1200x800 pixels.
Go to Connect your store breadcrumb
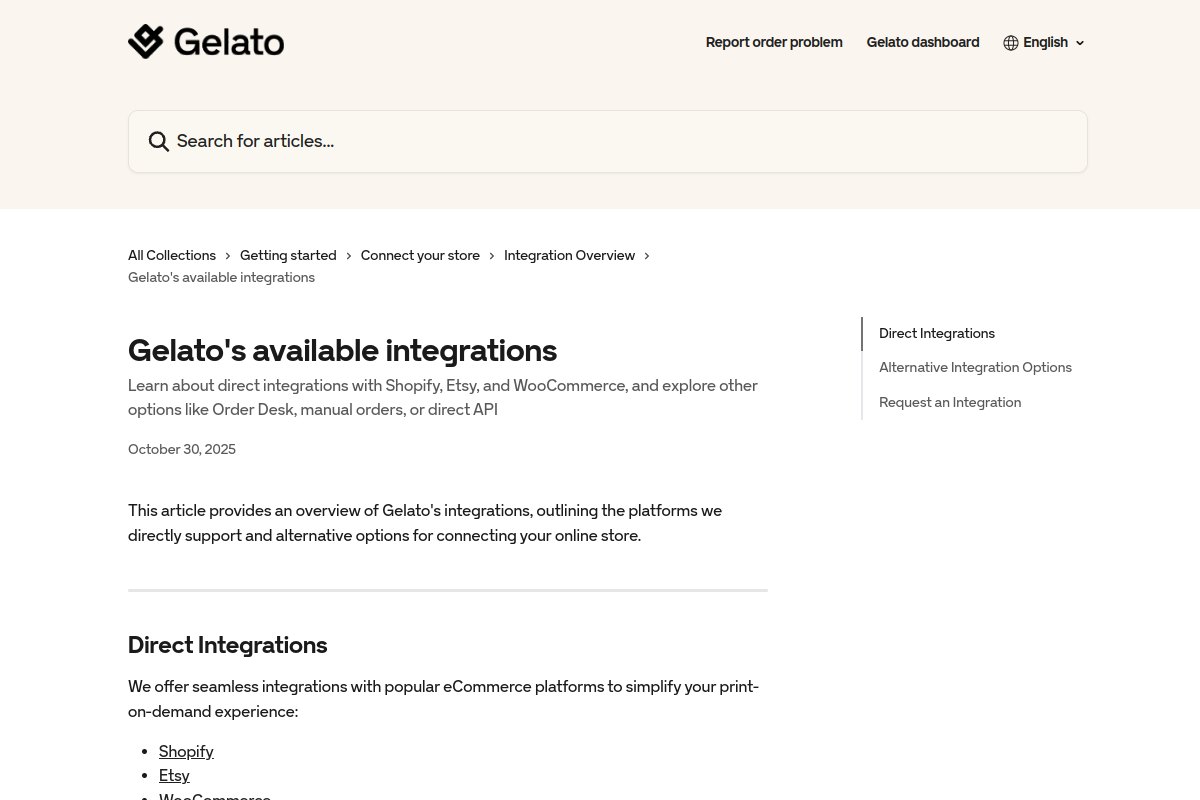[420, 255]
